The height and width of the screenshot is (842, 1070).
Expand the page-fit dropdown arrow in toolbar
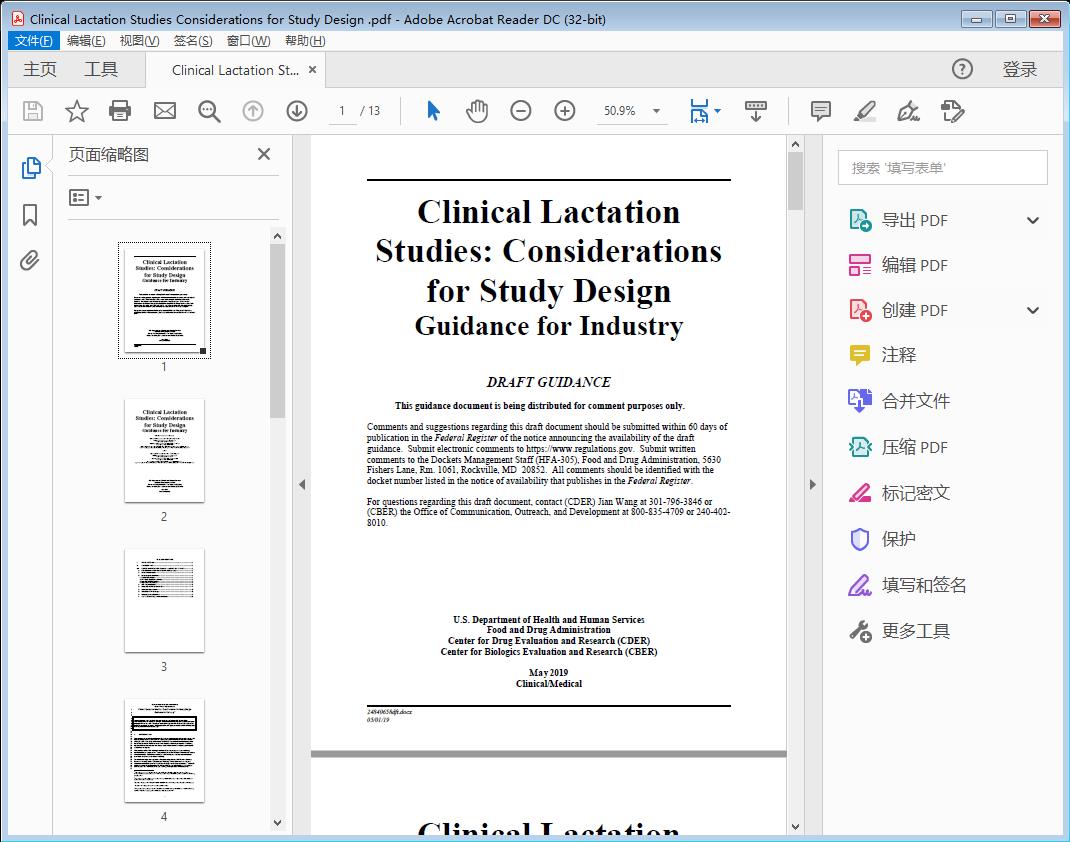click(718, 111)
